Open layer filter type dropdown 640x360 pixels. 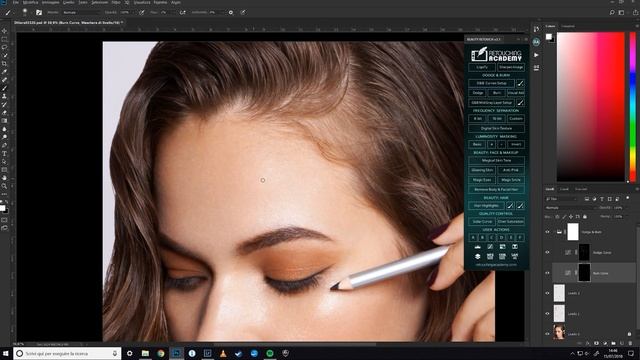[x=562, y=199]
